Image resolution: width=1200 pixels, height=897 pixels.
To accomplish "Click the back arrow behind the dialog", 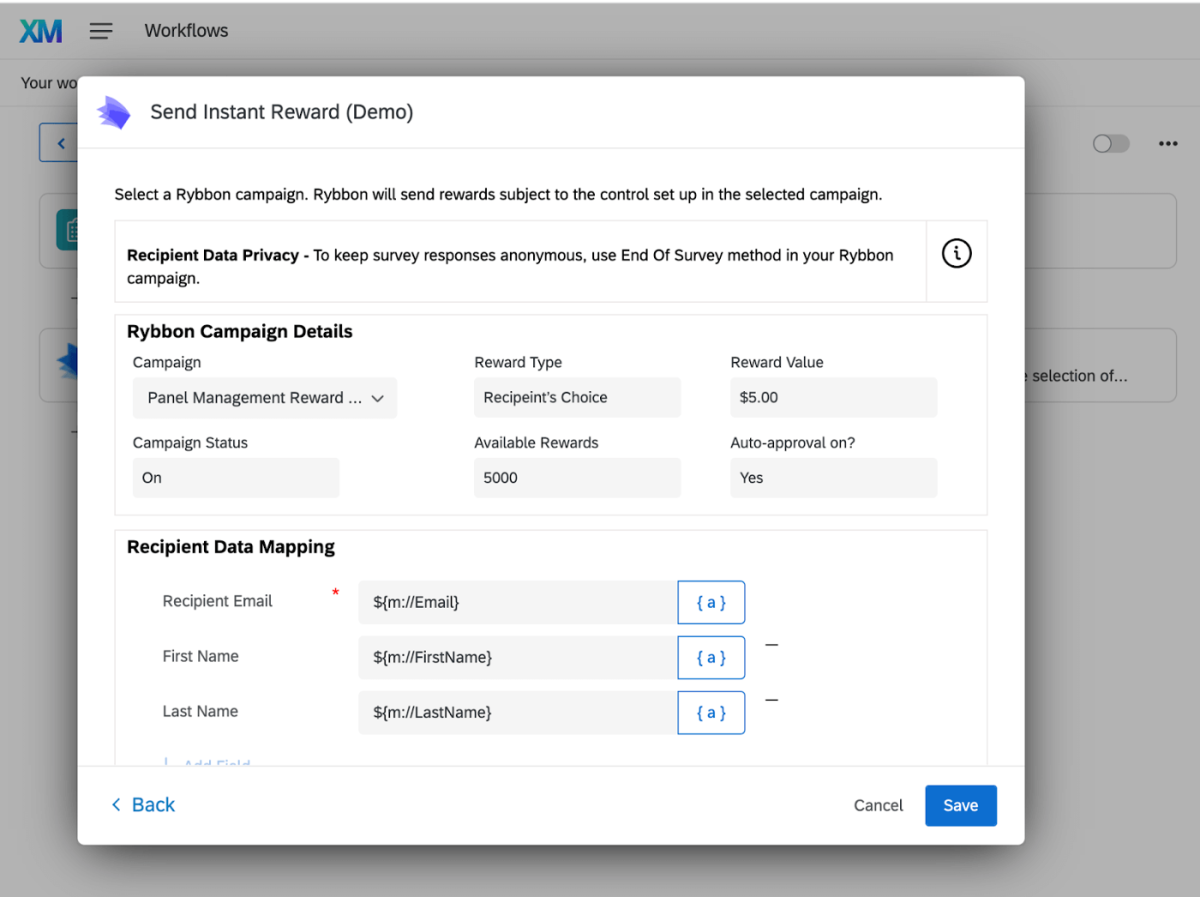I will (x=60, y=143).
